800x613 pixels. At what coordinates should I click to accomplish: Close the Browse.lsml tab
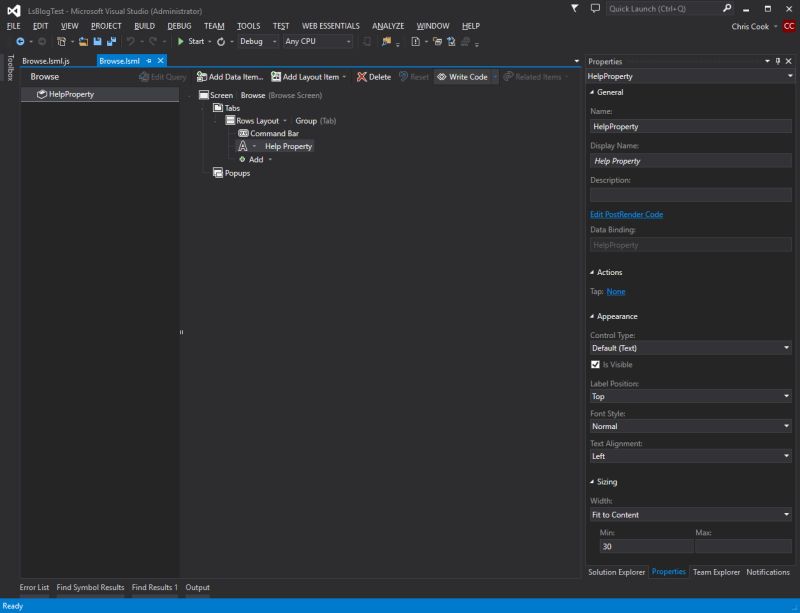[x=161, y=61]
